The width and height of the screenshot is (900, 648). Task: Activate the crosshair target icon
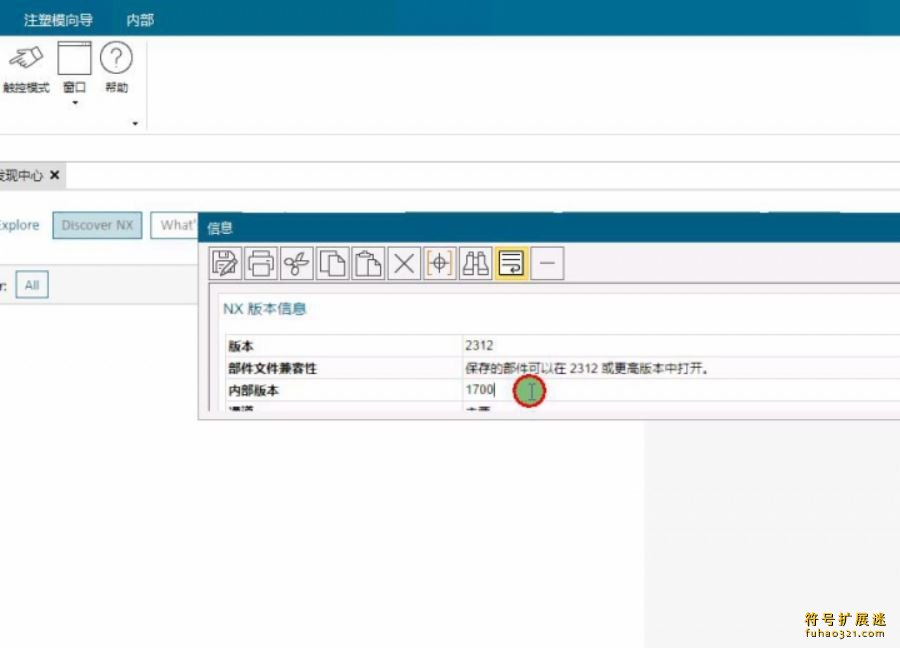click(439, 263)
